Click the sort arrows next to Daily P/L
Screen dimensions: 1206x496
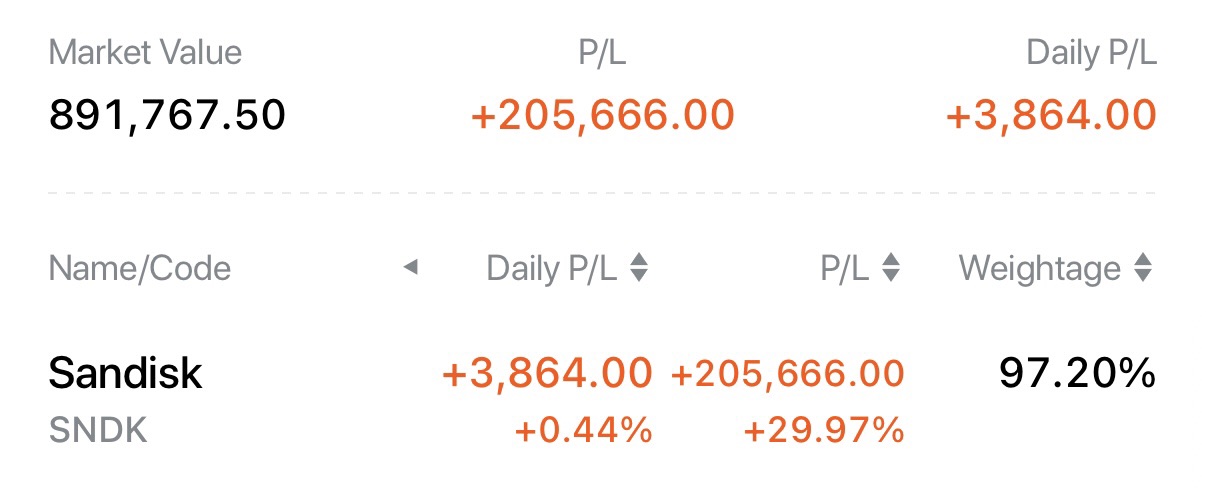639,268
